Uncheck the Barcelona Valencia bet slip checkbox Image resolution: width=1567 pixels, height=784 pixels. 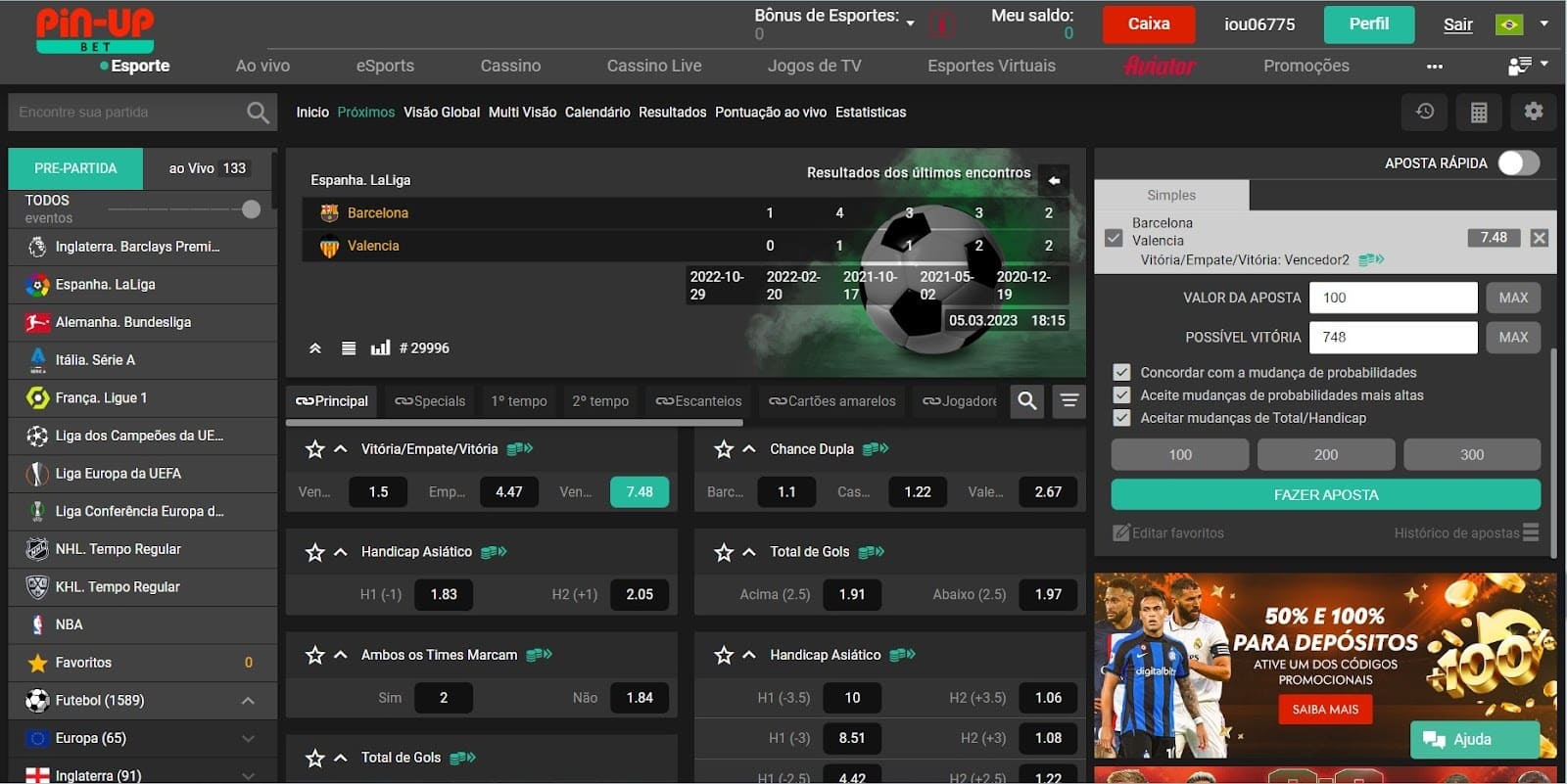[x=1114, y=238]
